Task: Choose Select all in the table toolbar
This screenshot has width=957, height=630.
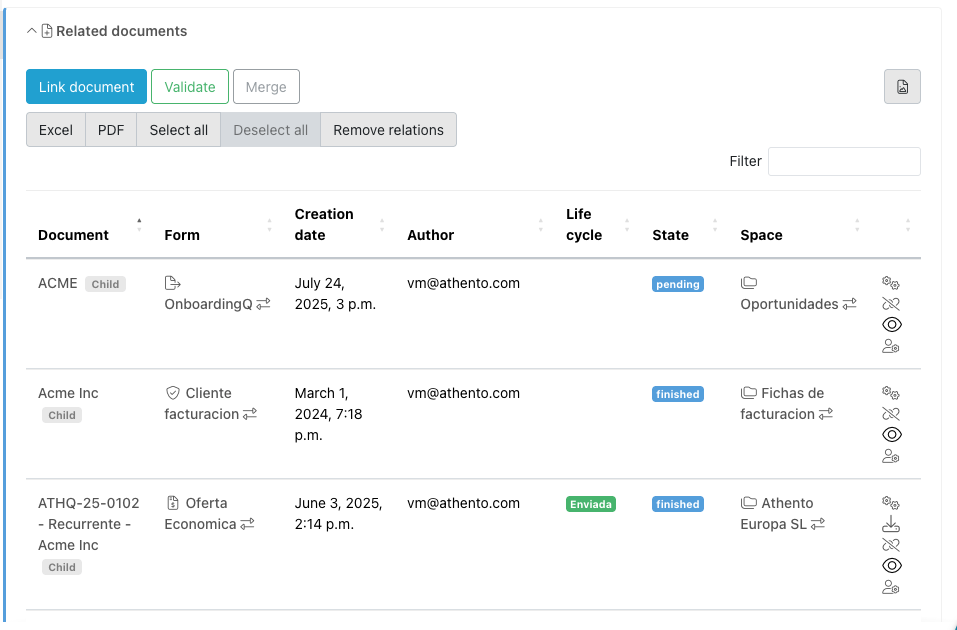Action: tap(179, 130)
